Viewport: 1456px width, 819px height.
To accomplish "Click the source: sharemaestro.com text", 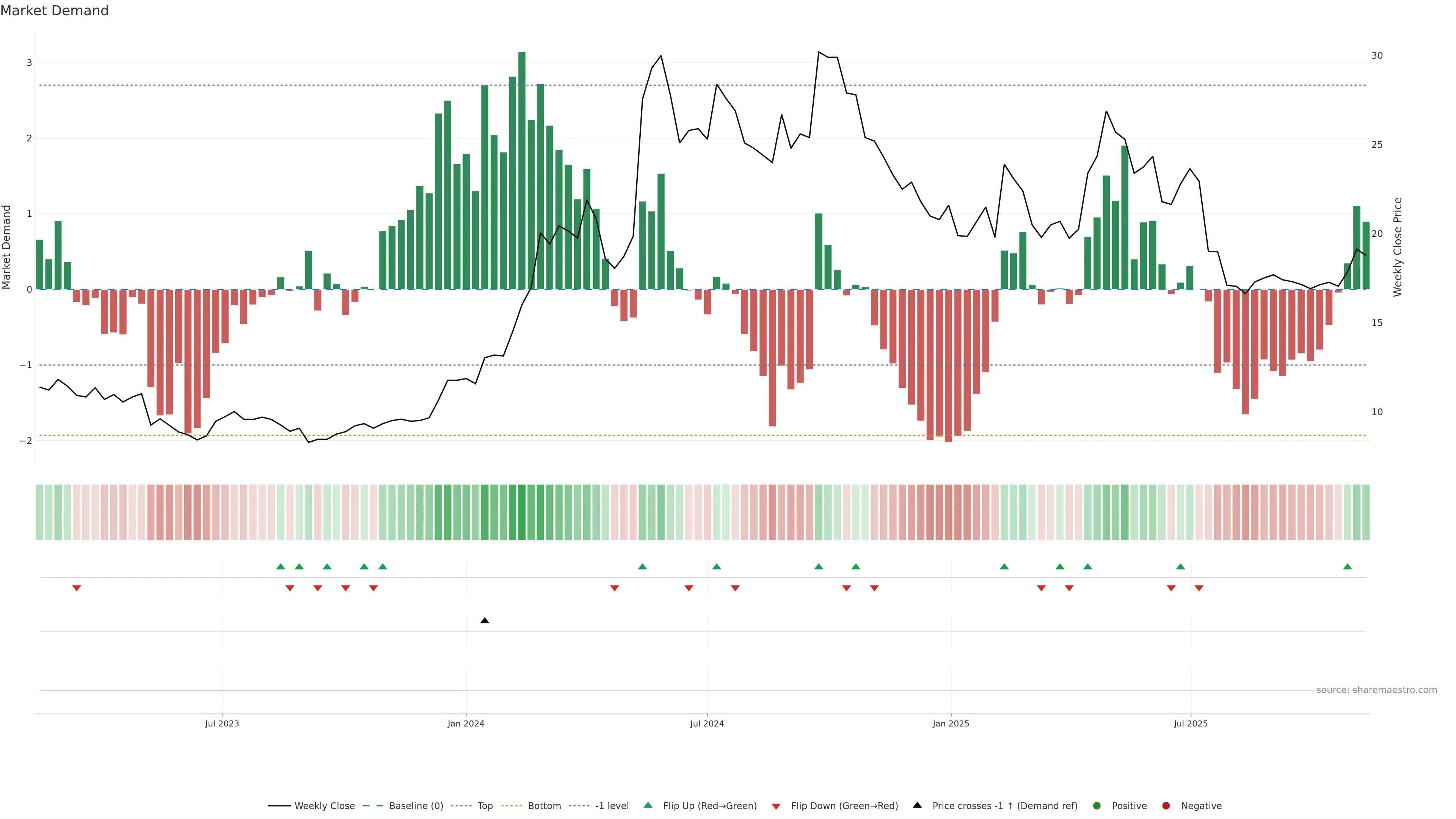I will [x=1376, y=690].
